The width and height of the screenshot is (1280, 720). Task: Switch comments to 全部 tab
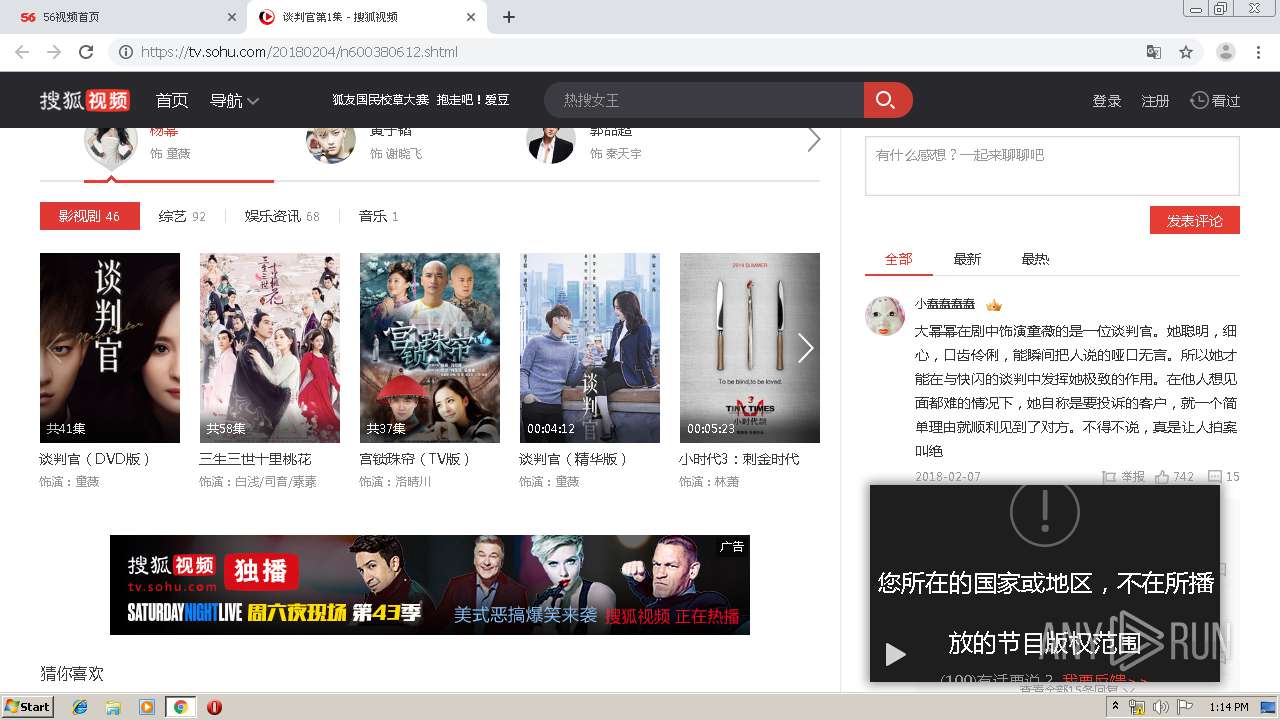[898, 259]
